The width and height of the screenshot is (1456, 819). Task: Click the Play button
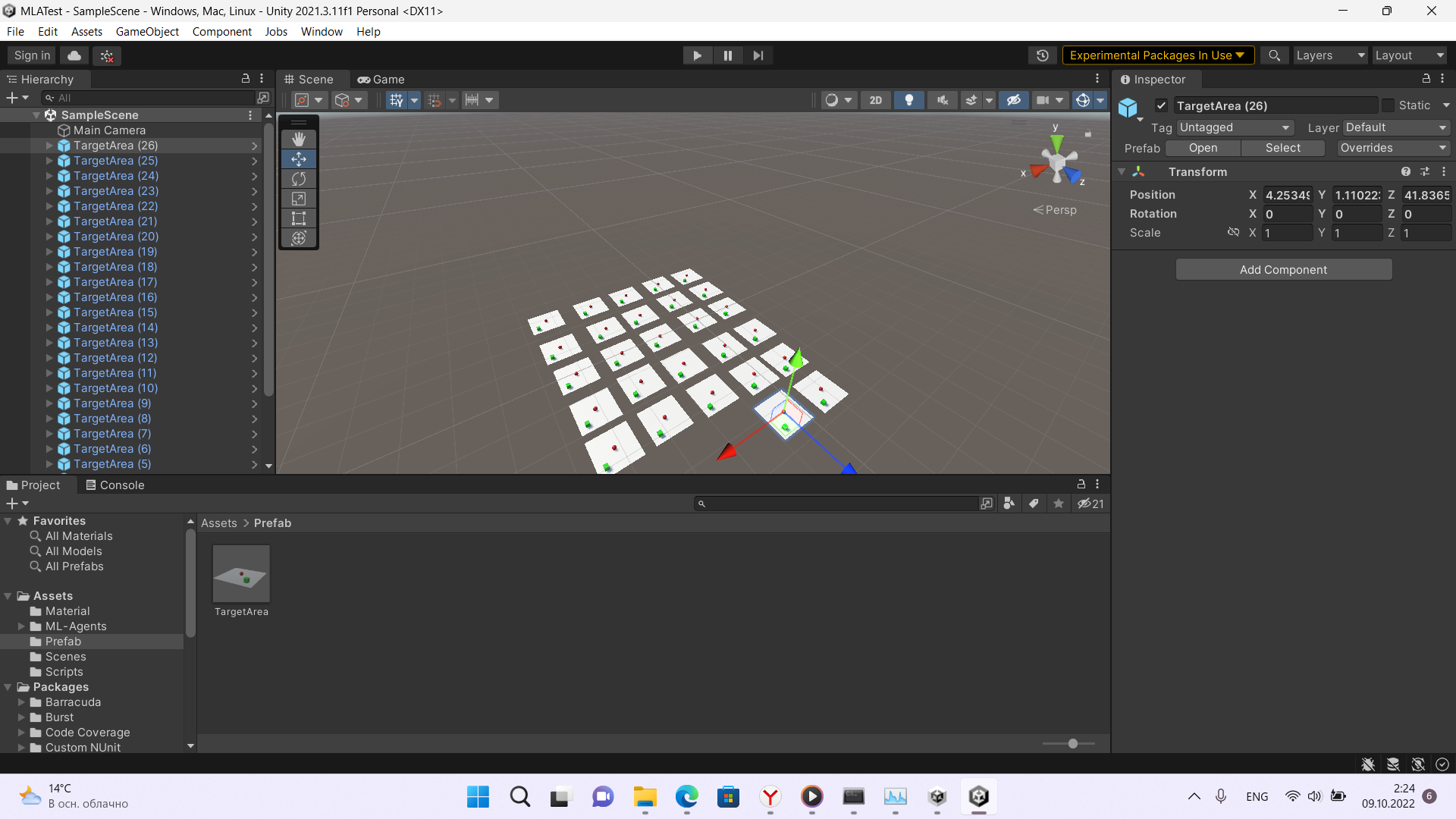(x=697, y=55)
